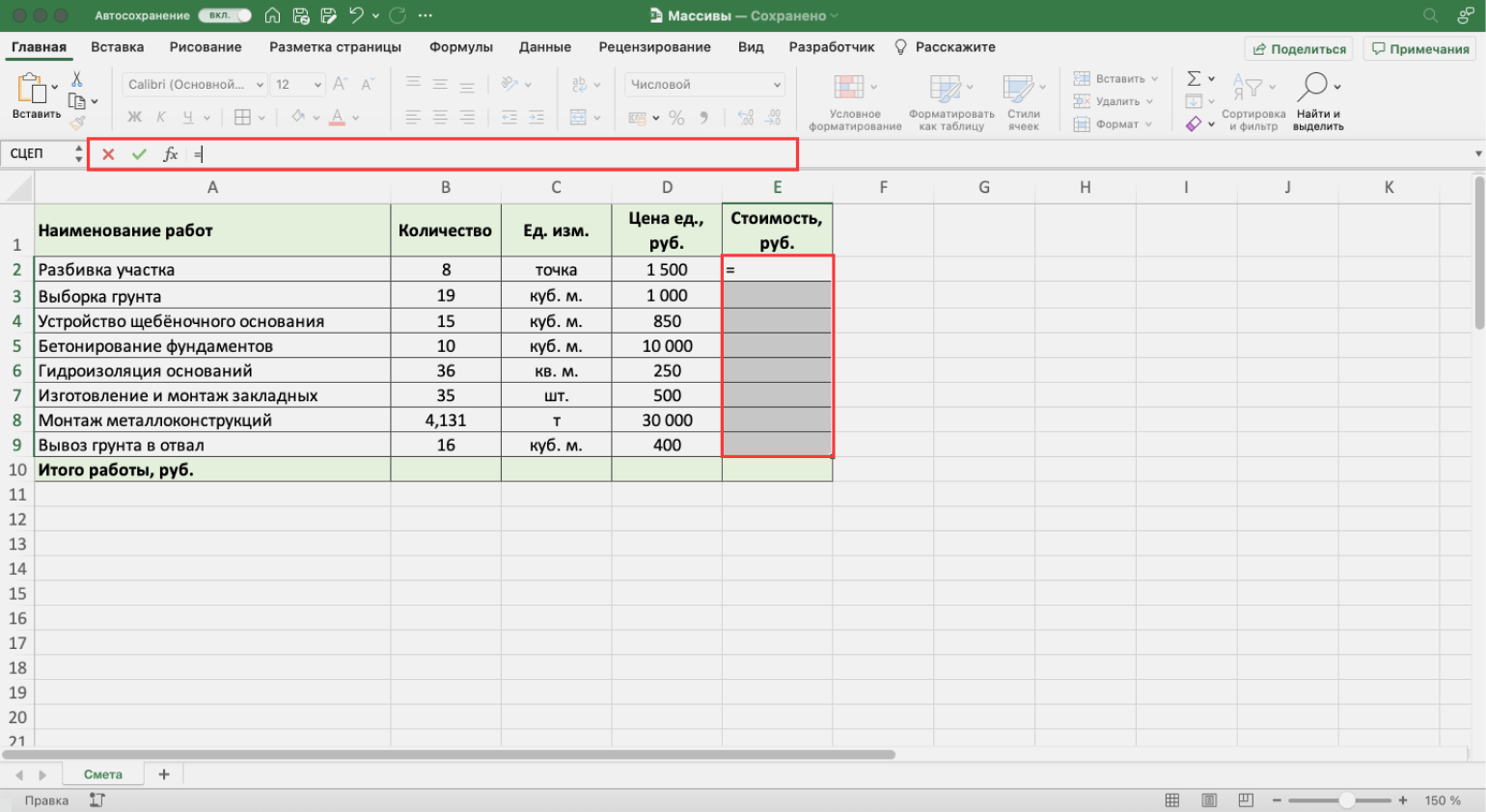
Task: Click the Поделиться share button
Action: coord(1299,49)
